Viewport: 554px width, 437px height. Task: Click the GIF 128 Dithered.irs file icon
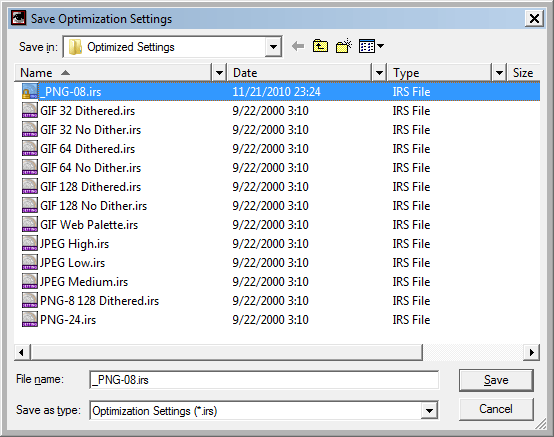click(x=29, y=187)
